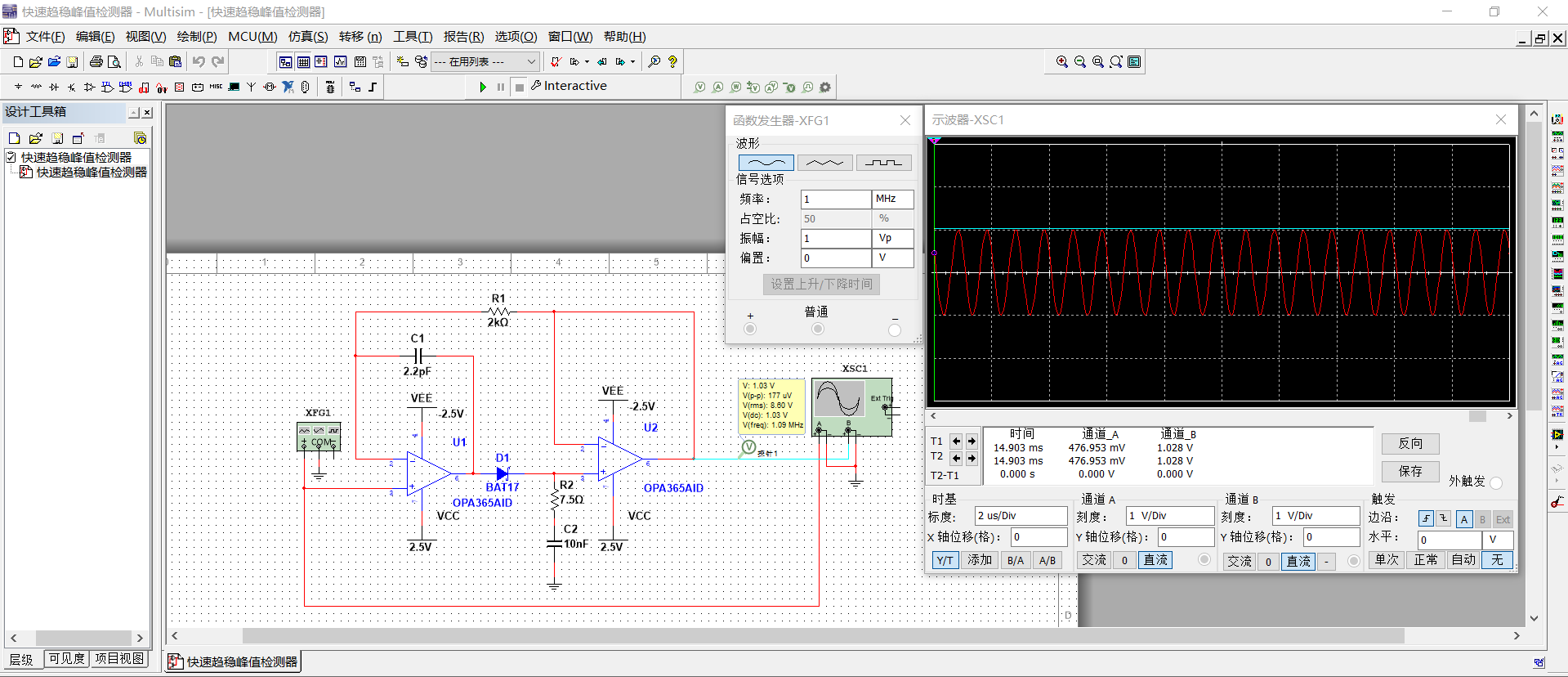1568x677 pixels.
Task: Click the Place Diode icon in component toolbar
Action: click(54, 87)
